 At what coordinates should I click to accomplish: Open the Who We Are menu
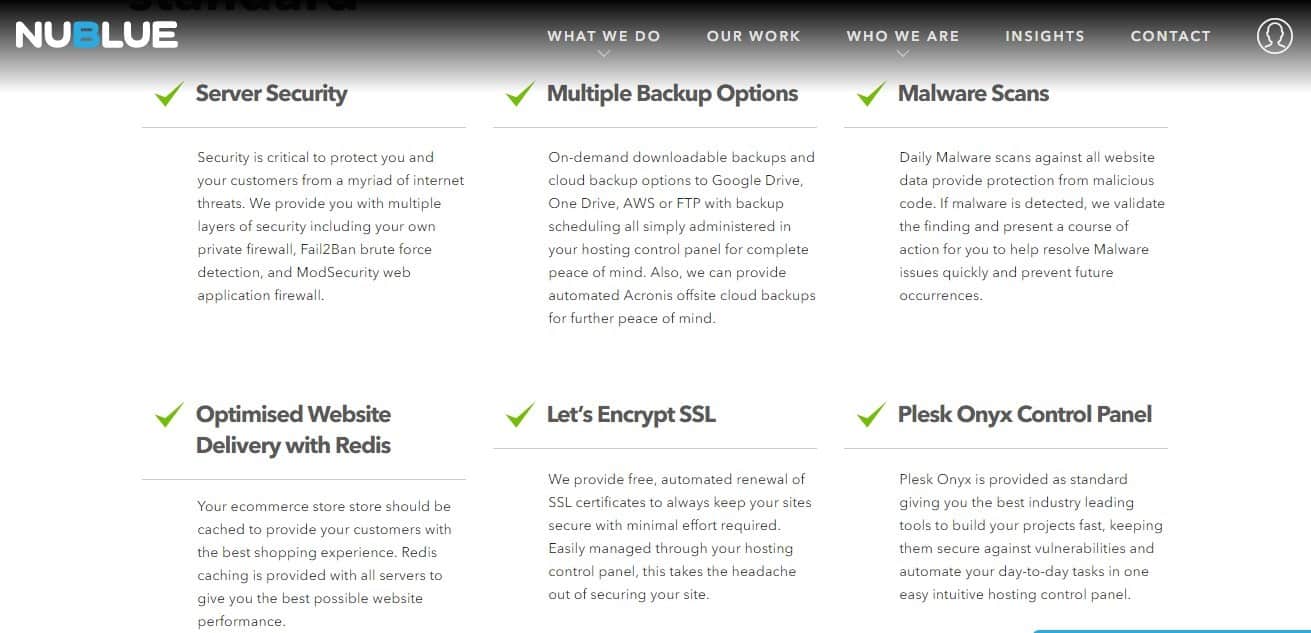[x=902, y=36]
